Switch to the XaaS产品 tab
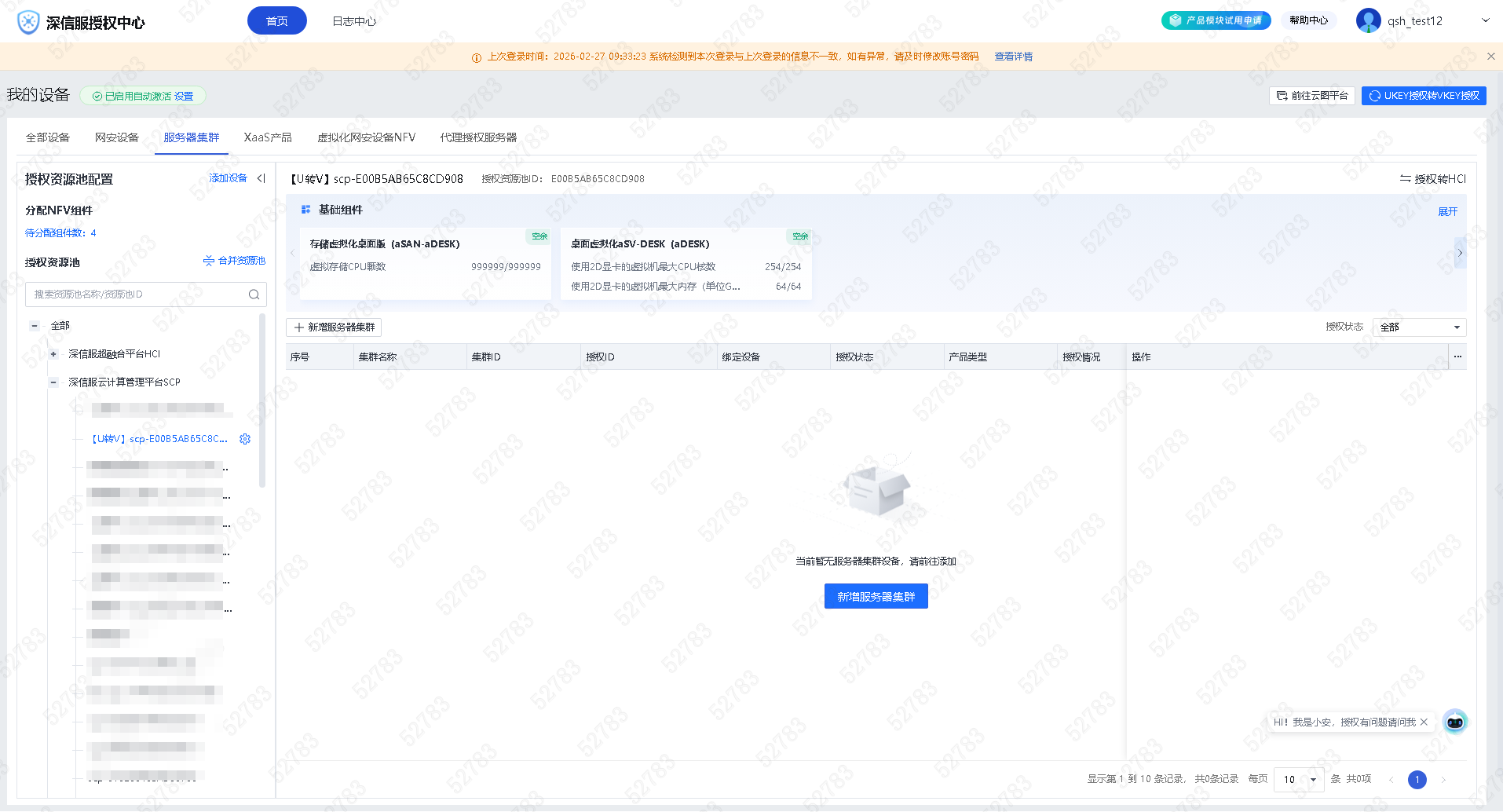This screenshot has width=1503, height=812. [267, 137]
